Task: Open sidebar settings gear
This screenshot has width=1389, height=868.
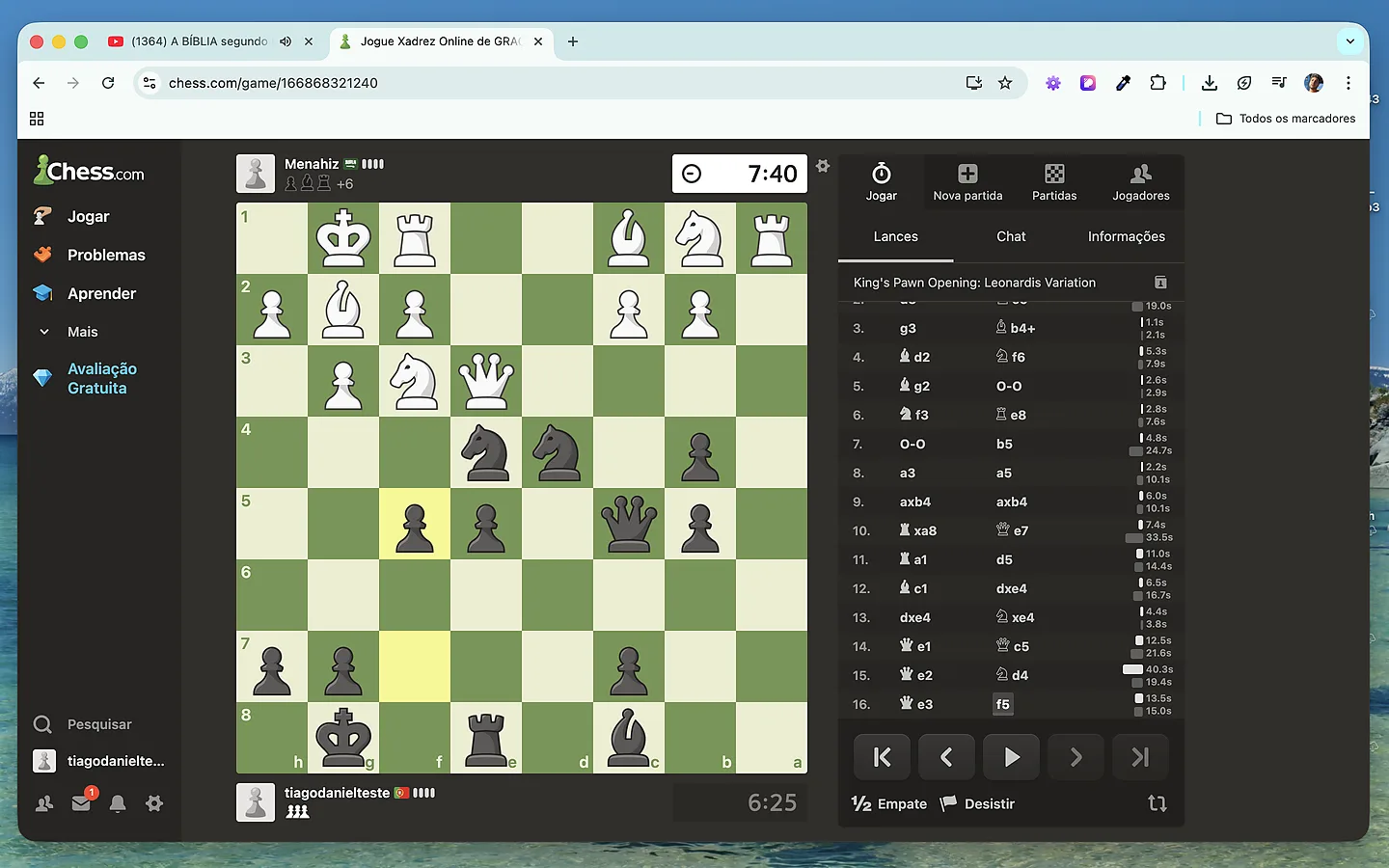Action: tap(154, 803)
